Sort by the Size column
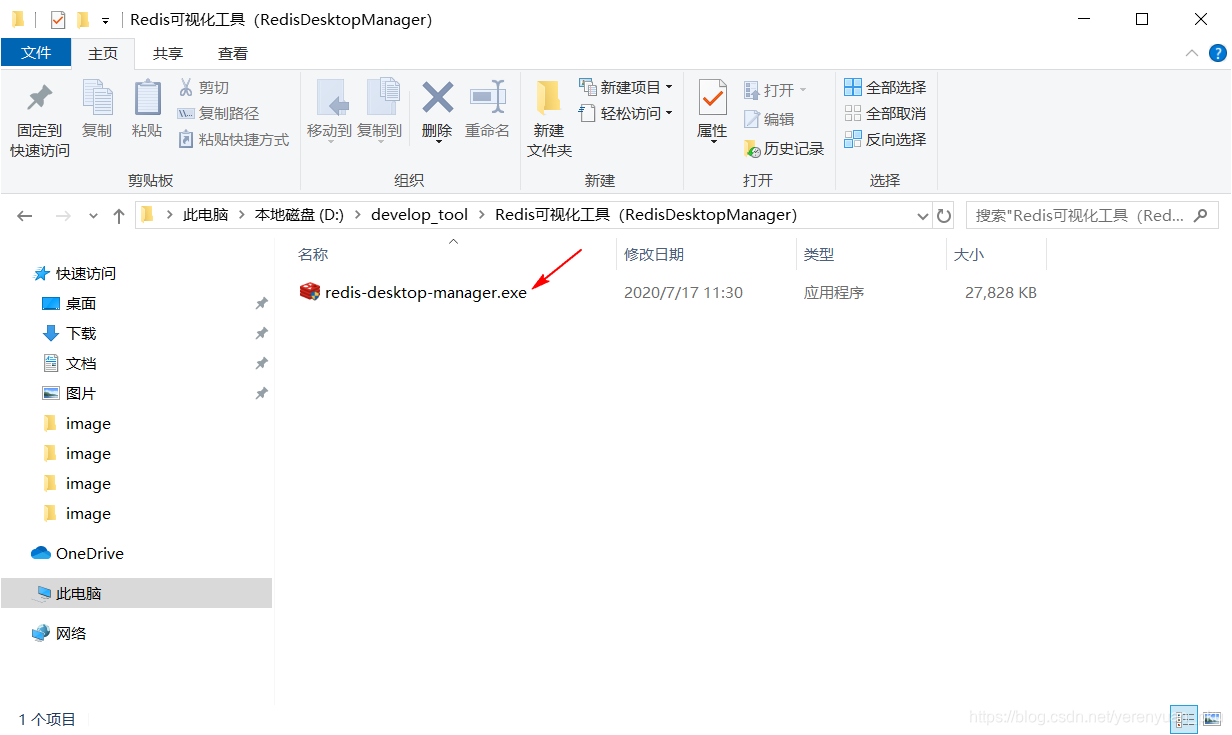 [x=969, y=255]
